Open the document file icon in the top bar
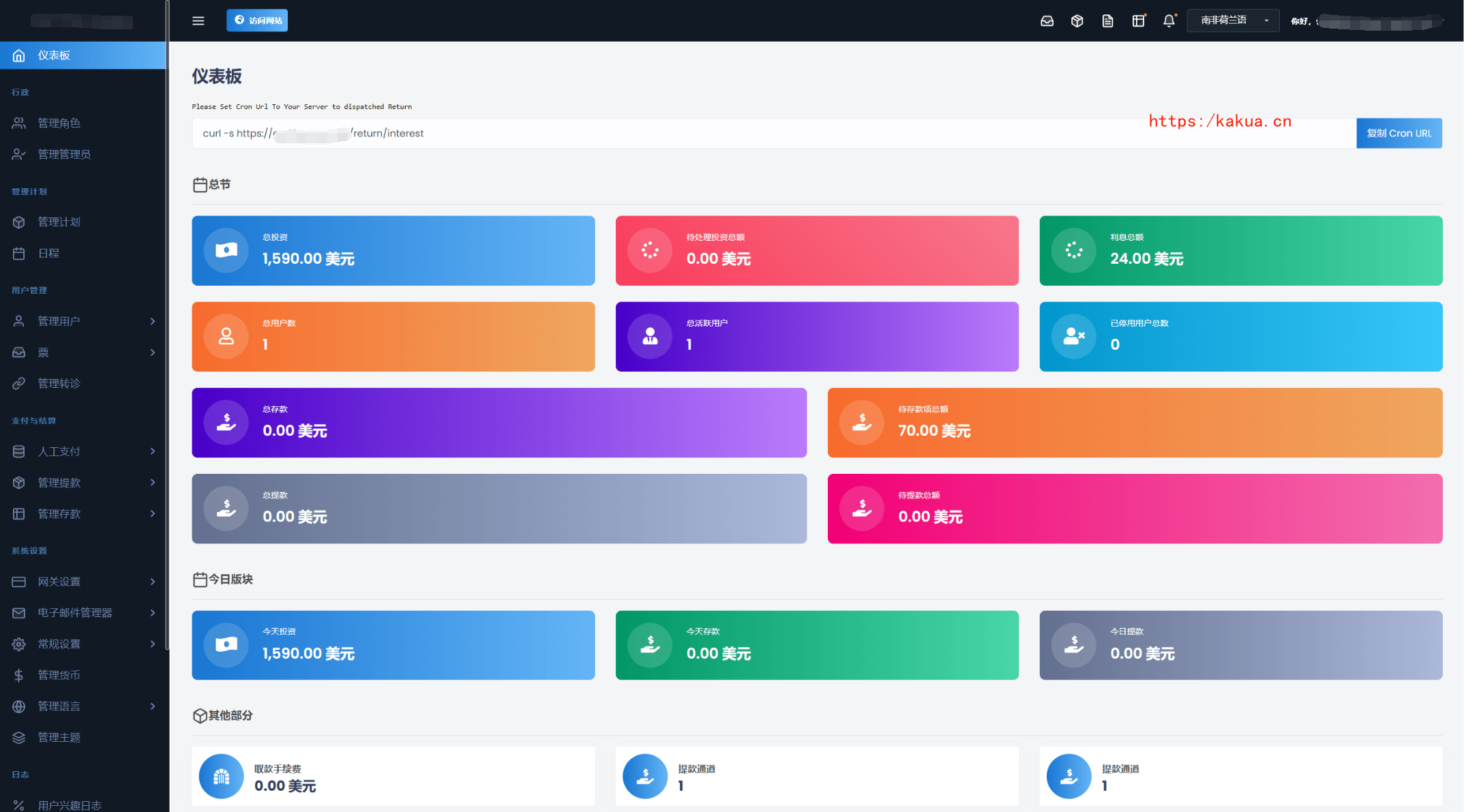The image size is (1464, 812). click(1108, 21)
